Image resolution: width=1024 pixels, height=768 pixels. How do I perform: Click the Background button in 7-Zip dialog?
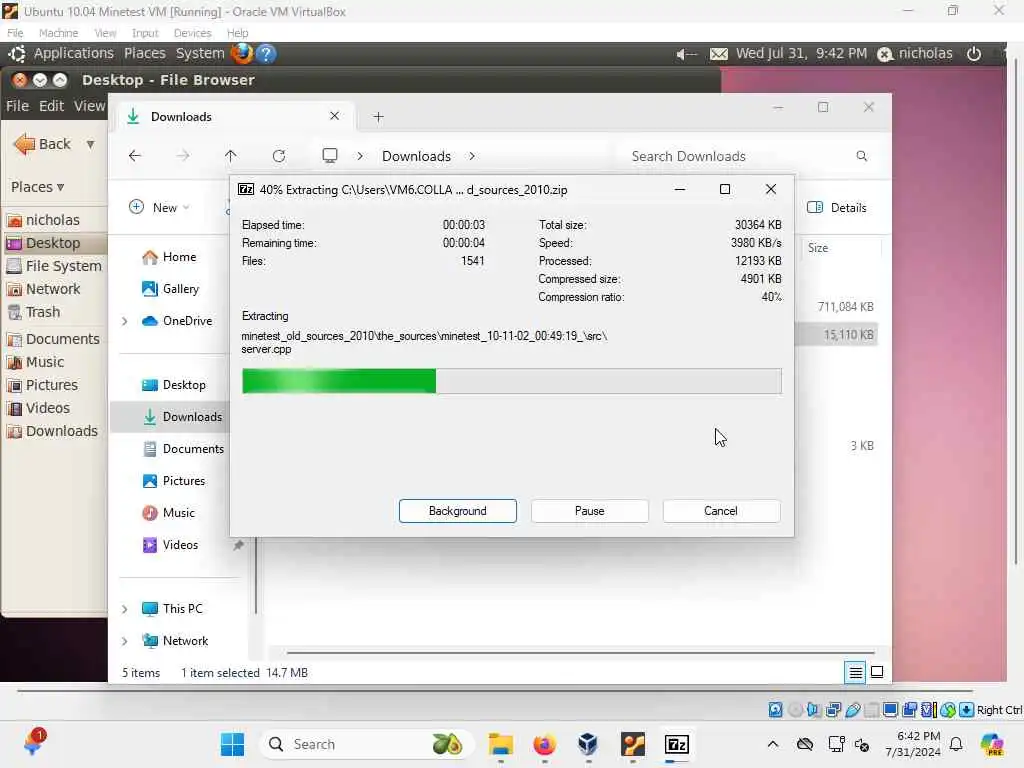pos(457,511)
